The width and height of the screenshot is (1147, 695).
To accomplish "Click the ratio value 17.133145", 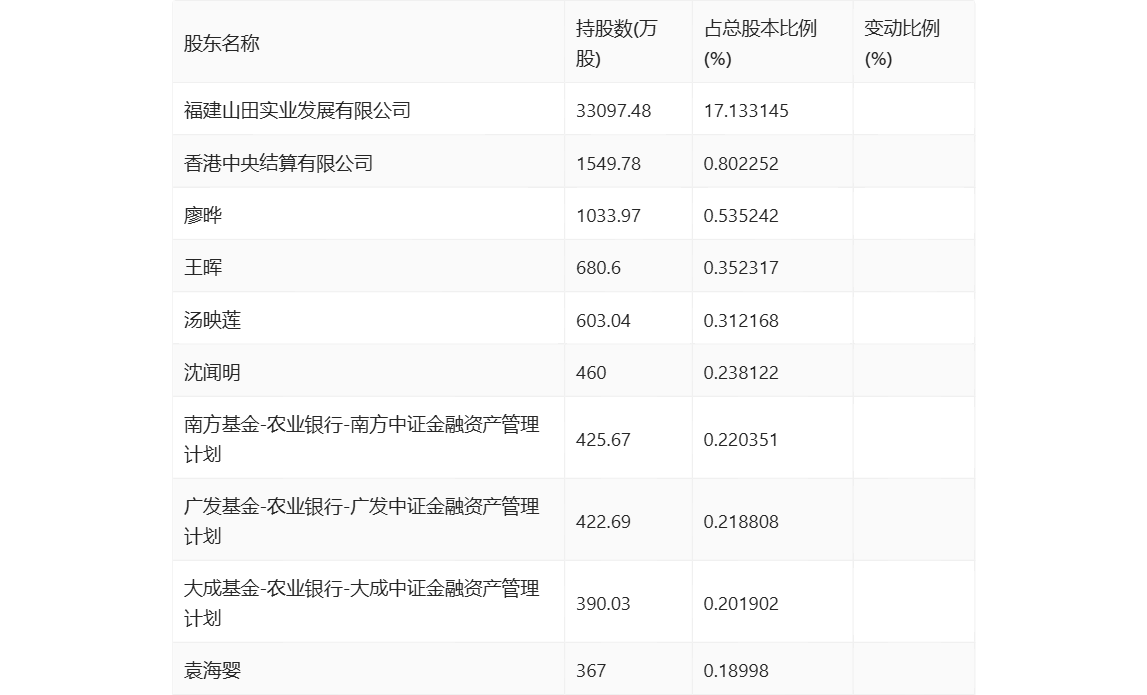I will pyautogui.click(x=746, y=110).
